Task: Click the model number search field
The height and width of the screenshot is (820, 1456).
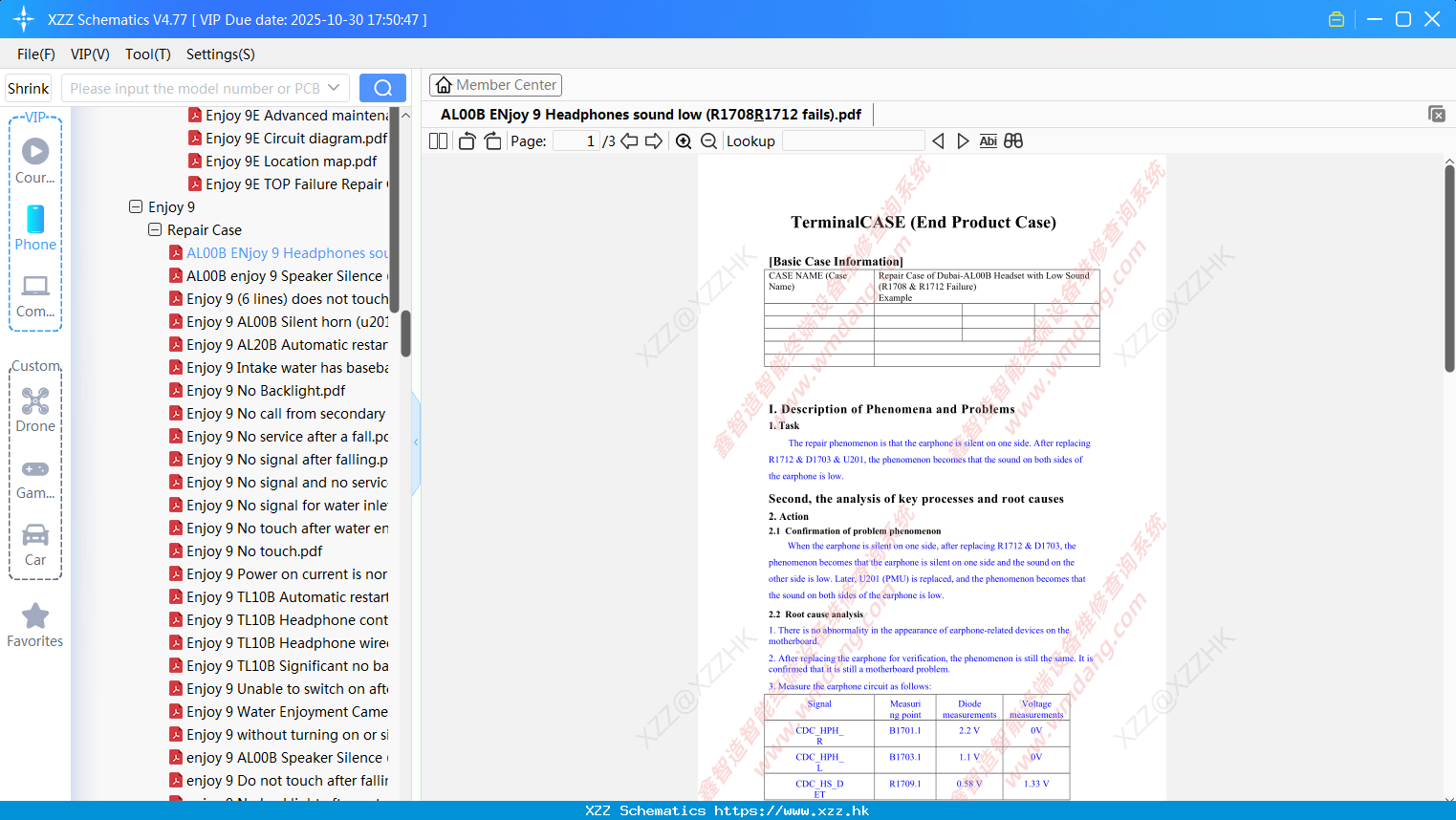Action: pyautogui.click(x=194, y=88)
